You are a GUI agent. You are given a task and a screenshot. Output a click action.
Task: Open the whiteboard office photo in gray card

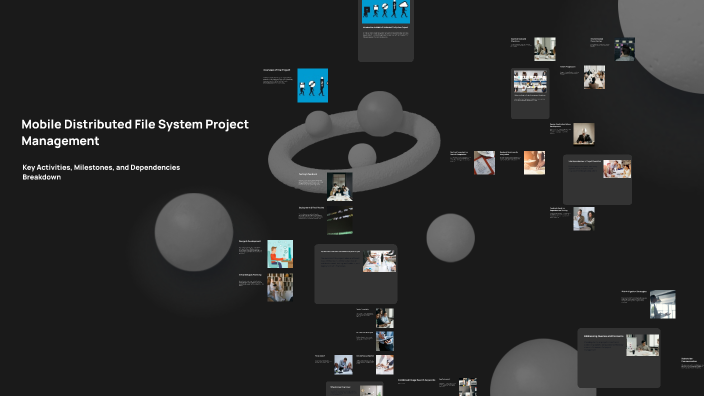pyautogui.click(x=642, y=345)
